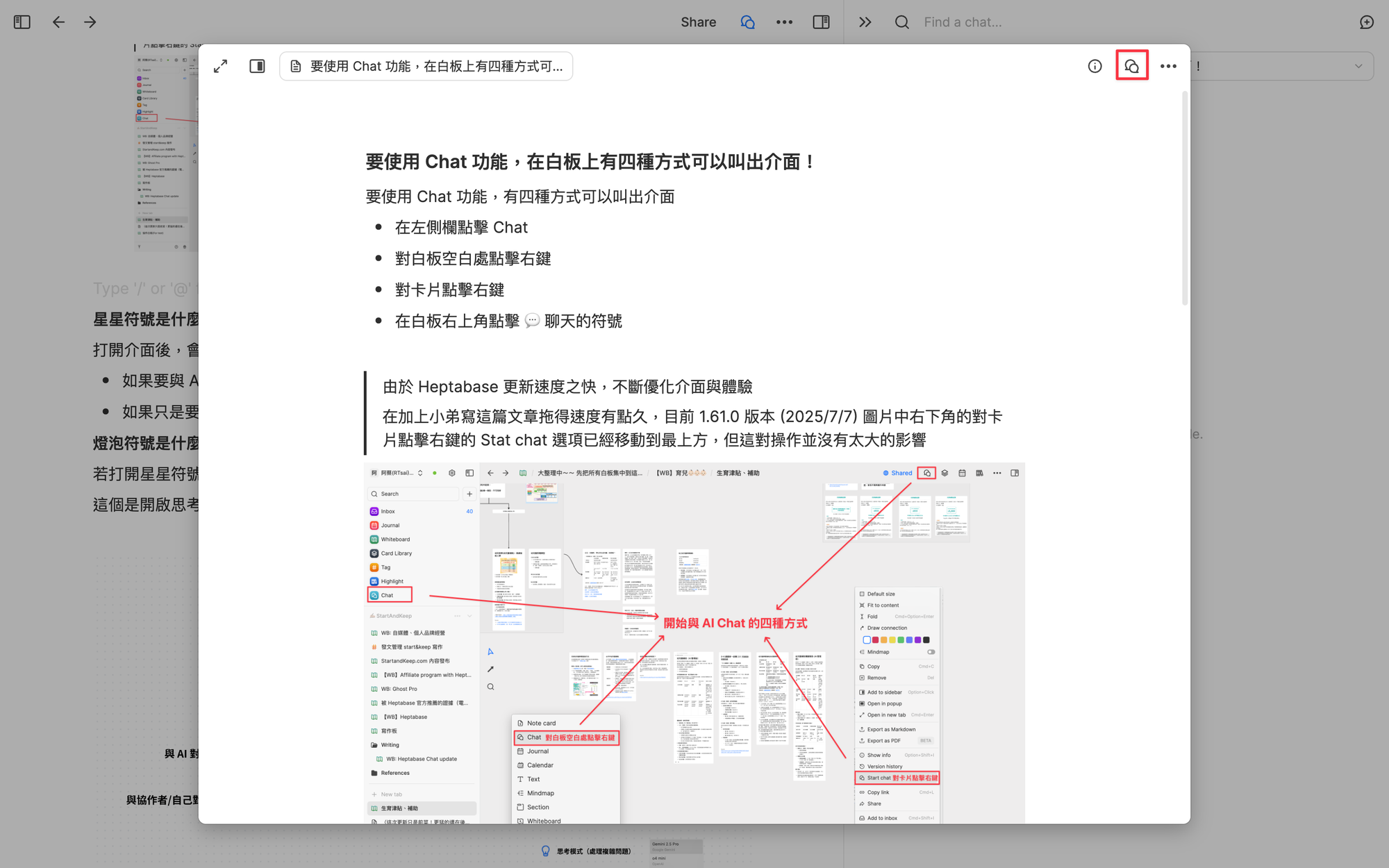
Task: Open the card popup's three-dot menu
Action: (x=1168, y=66)
